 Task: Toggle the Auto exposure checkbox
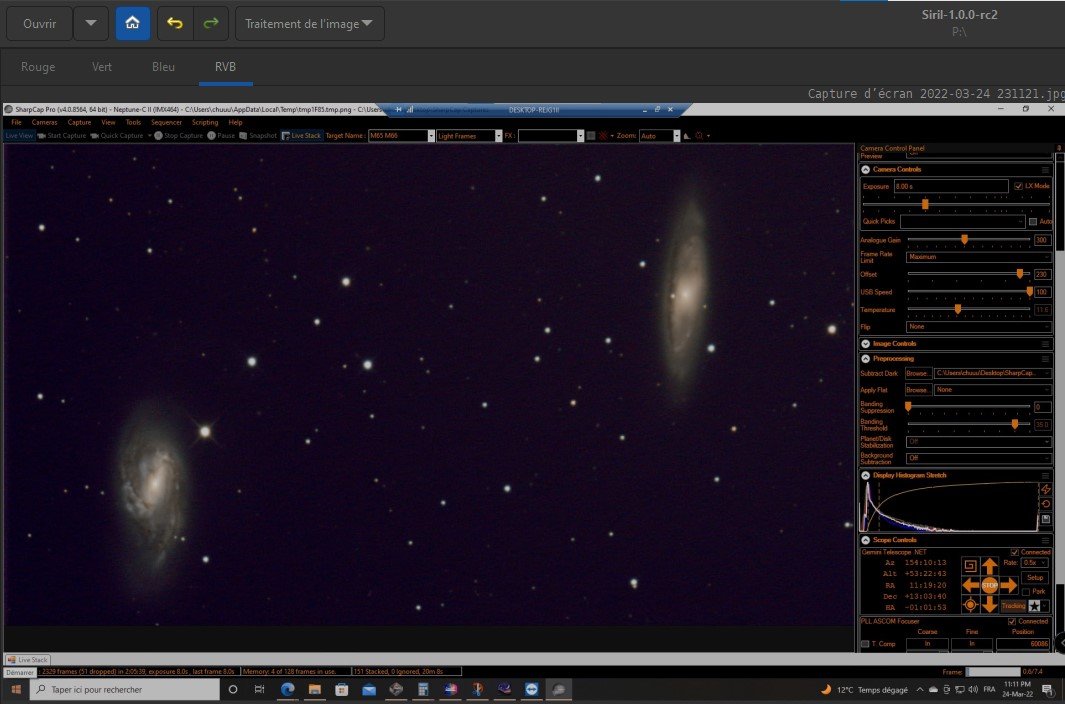(x=1032, y=222)
